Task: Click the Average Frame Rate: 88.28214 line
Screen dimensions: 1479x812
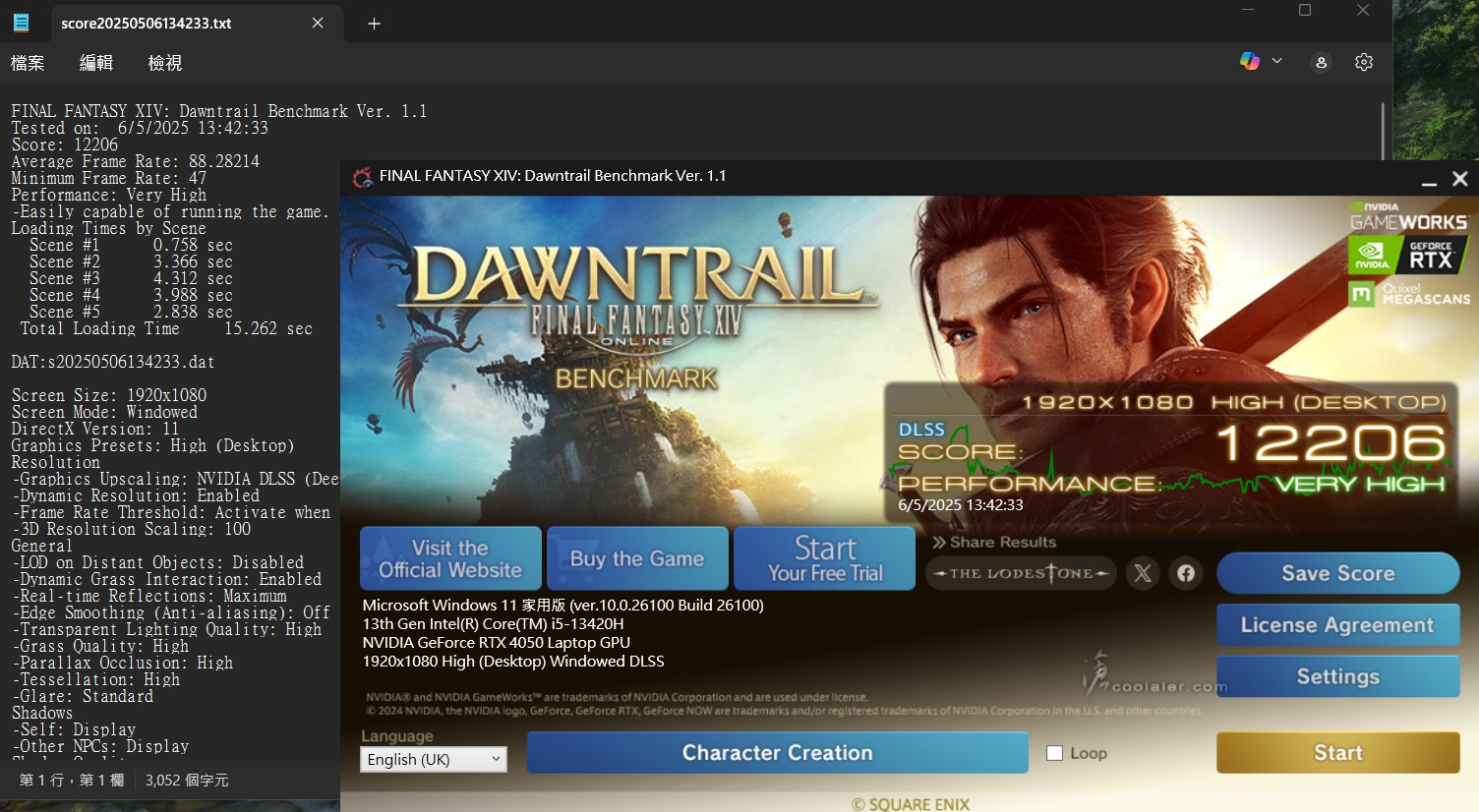Action: [136, 161]
